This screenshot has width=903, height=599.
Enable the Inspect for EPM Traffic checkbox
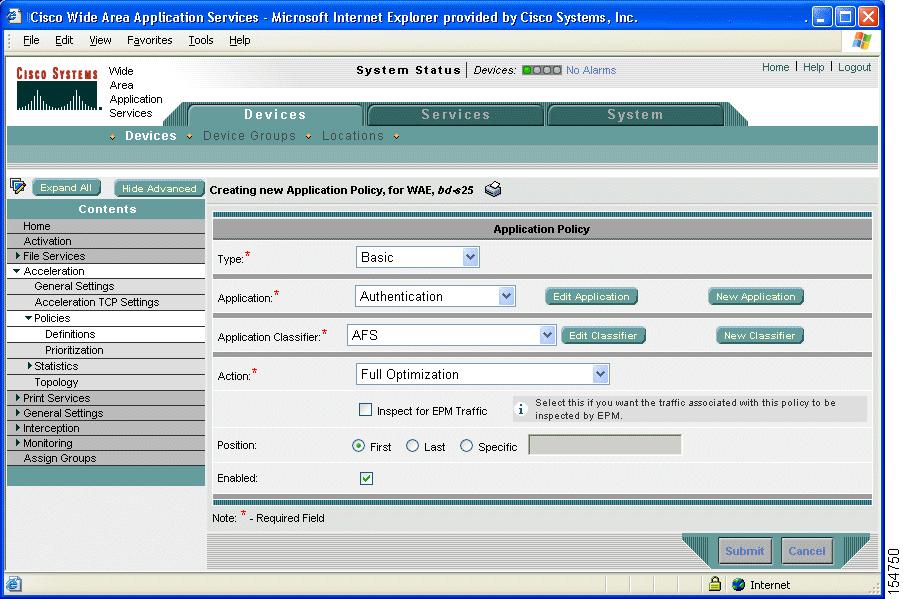(366, 410)
